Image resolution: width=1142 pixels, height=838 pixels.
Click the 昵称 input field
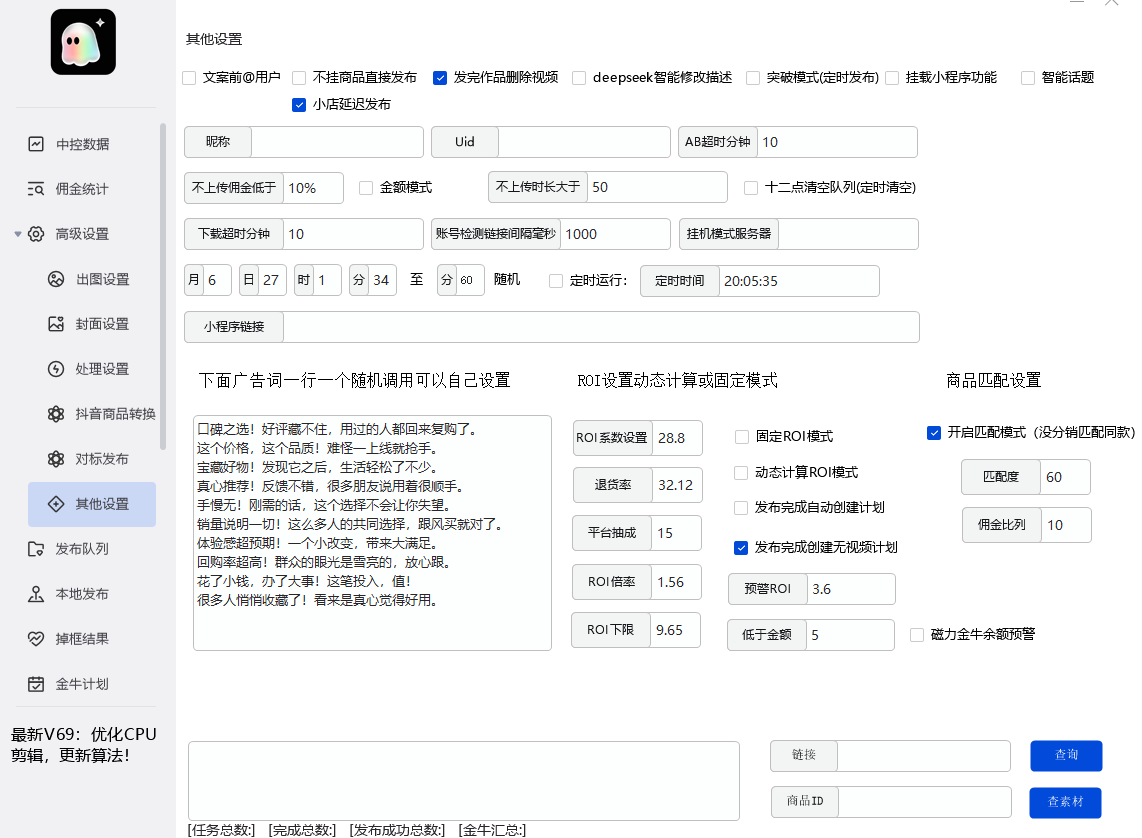coord(337,142)
